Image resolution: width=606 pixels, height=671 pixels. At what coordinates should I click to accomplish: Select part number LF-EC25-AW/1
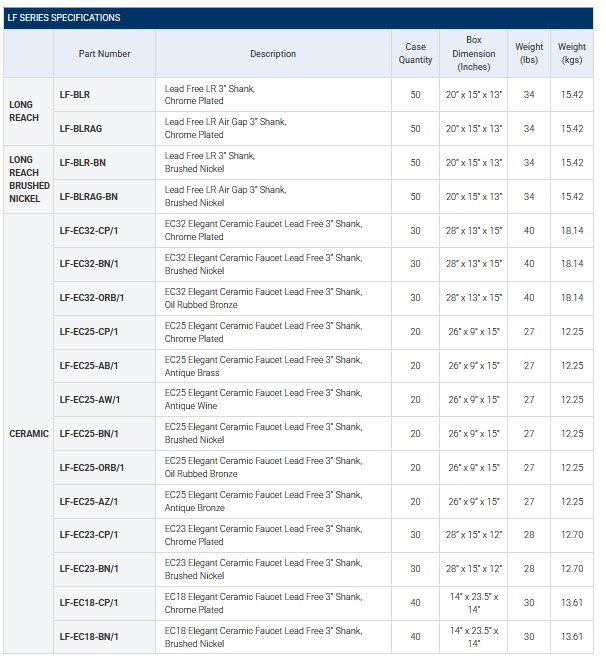point(89,400)
